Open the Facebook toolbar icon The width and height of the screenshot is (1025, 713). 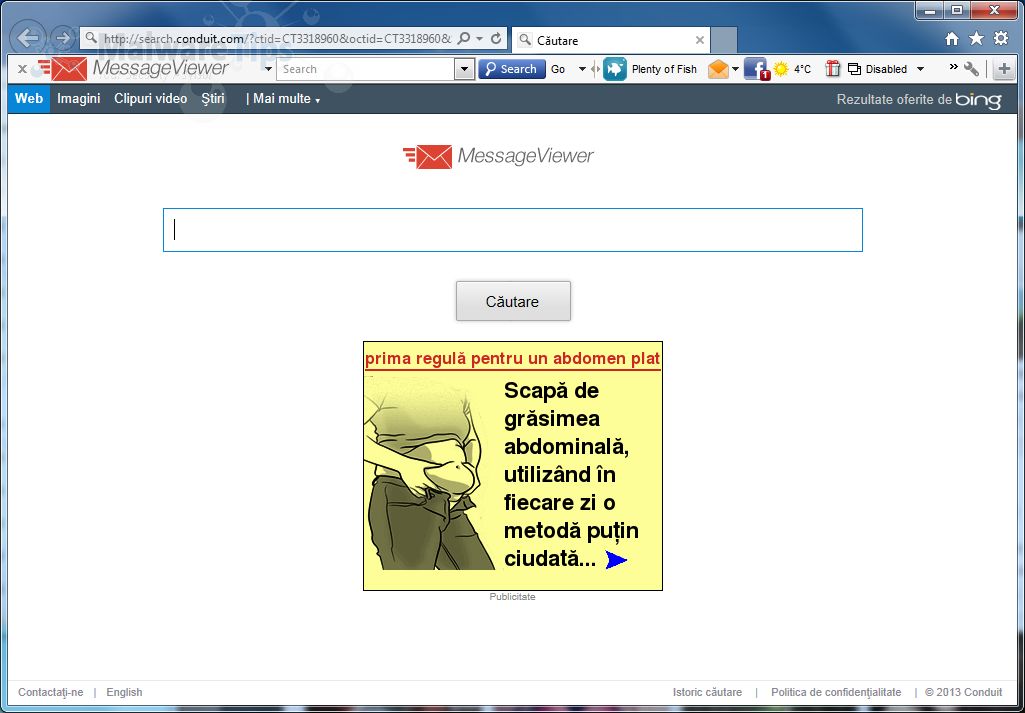(756, 69)
